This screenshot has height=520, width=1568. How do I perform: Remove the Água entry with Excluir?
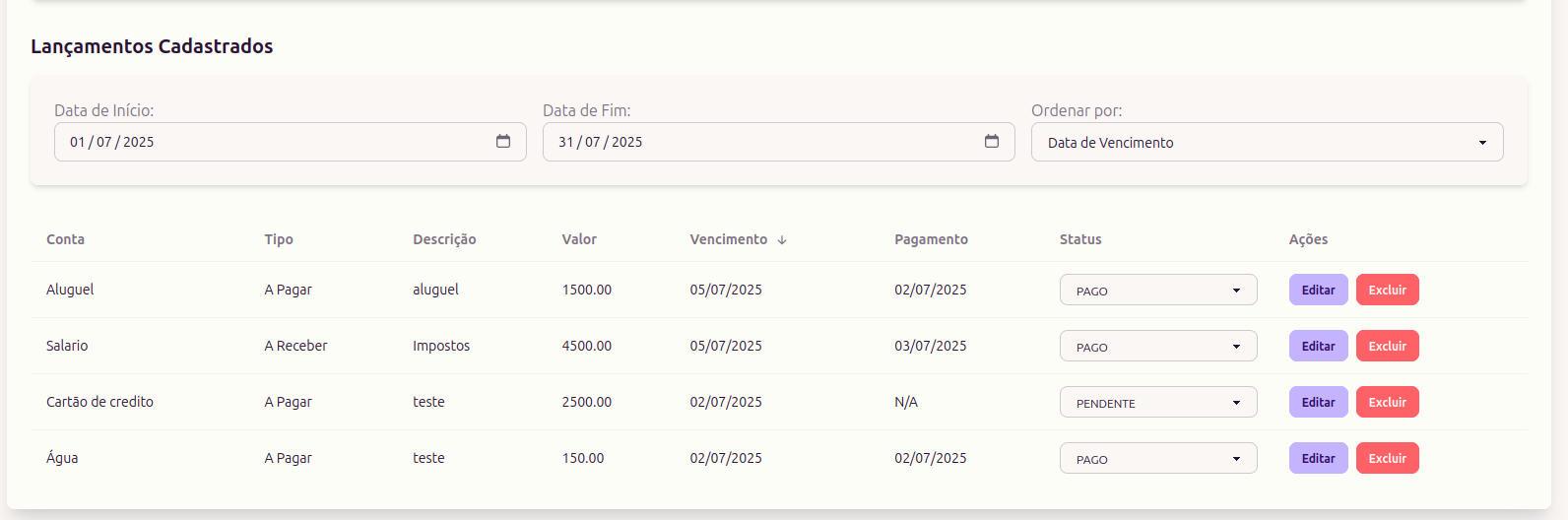(x=1387, y=458)
